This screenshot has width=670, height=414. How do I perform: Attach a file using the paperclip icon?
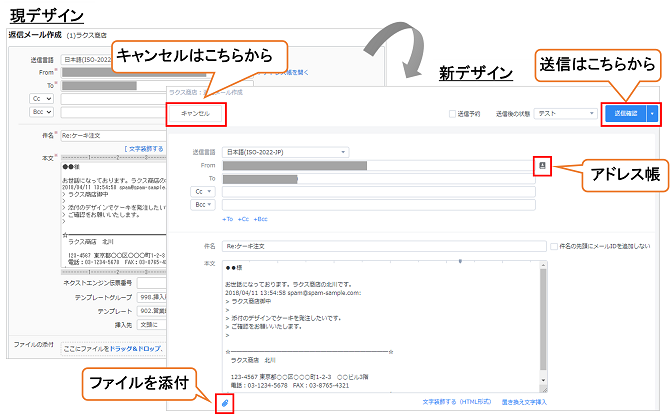[225, 403]
